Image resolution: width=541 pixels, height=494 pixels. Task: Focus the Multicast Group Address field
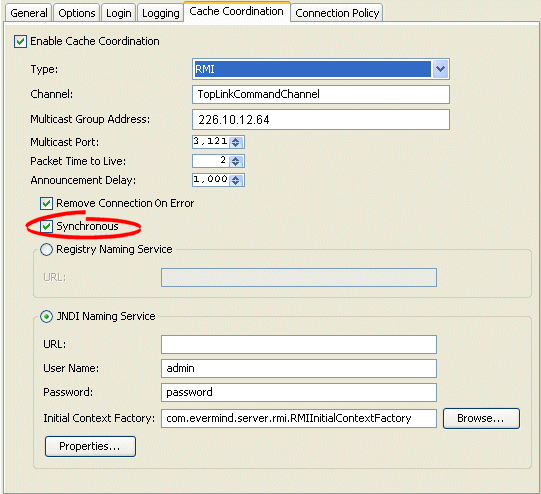click(321, 120)
